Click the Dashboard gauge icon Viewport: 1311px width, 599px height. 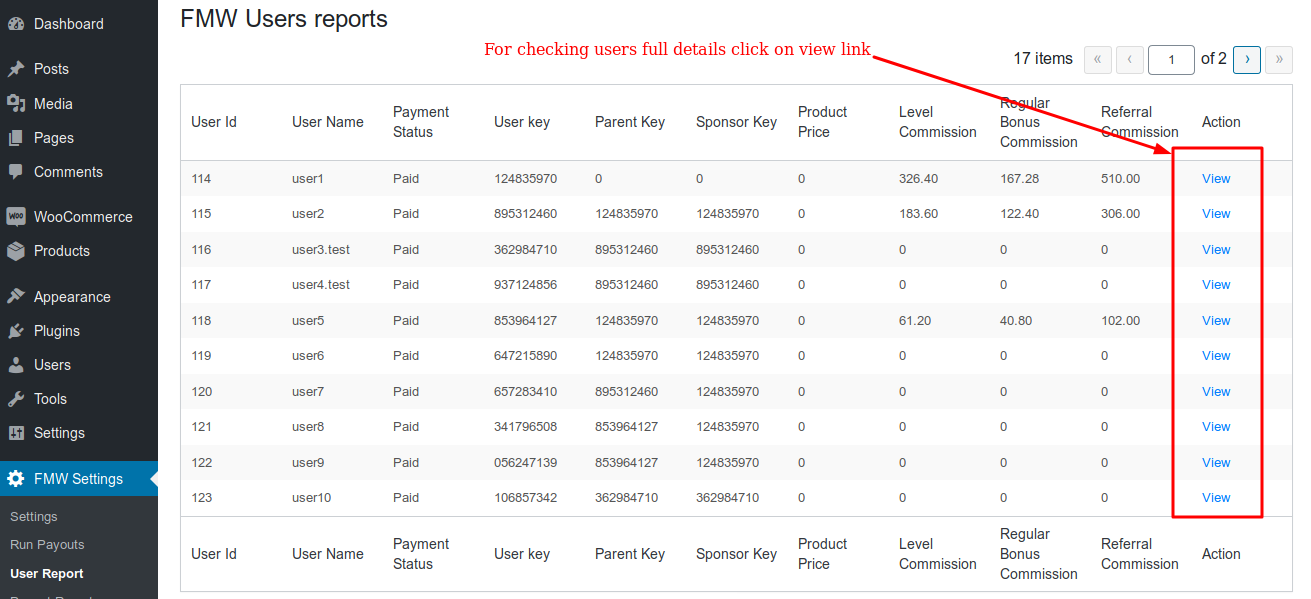pyautogui.click(x=16, y=24)
